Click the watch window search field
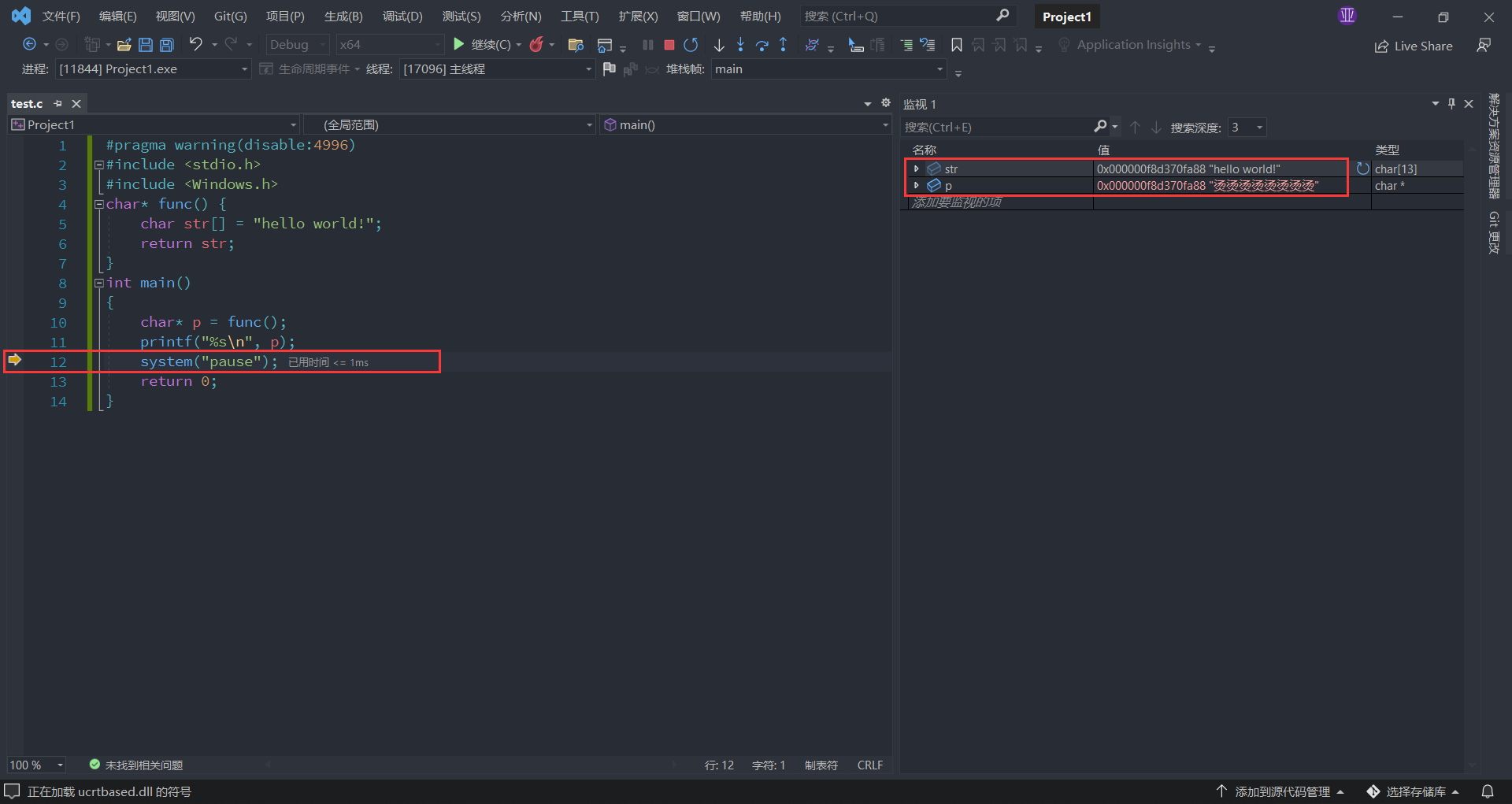The height and width of the screenshot is (804, 1512). 996,127
